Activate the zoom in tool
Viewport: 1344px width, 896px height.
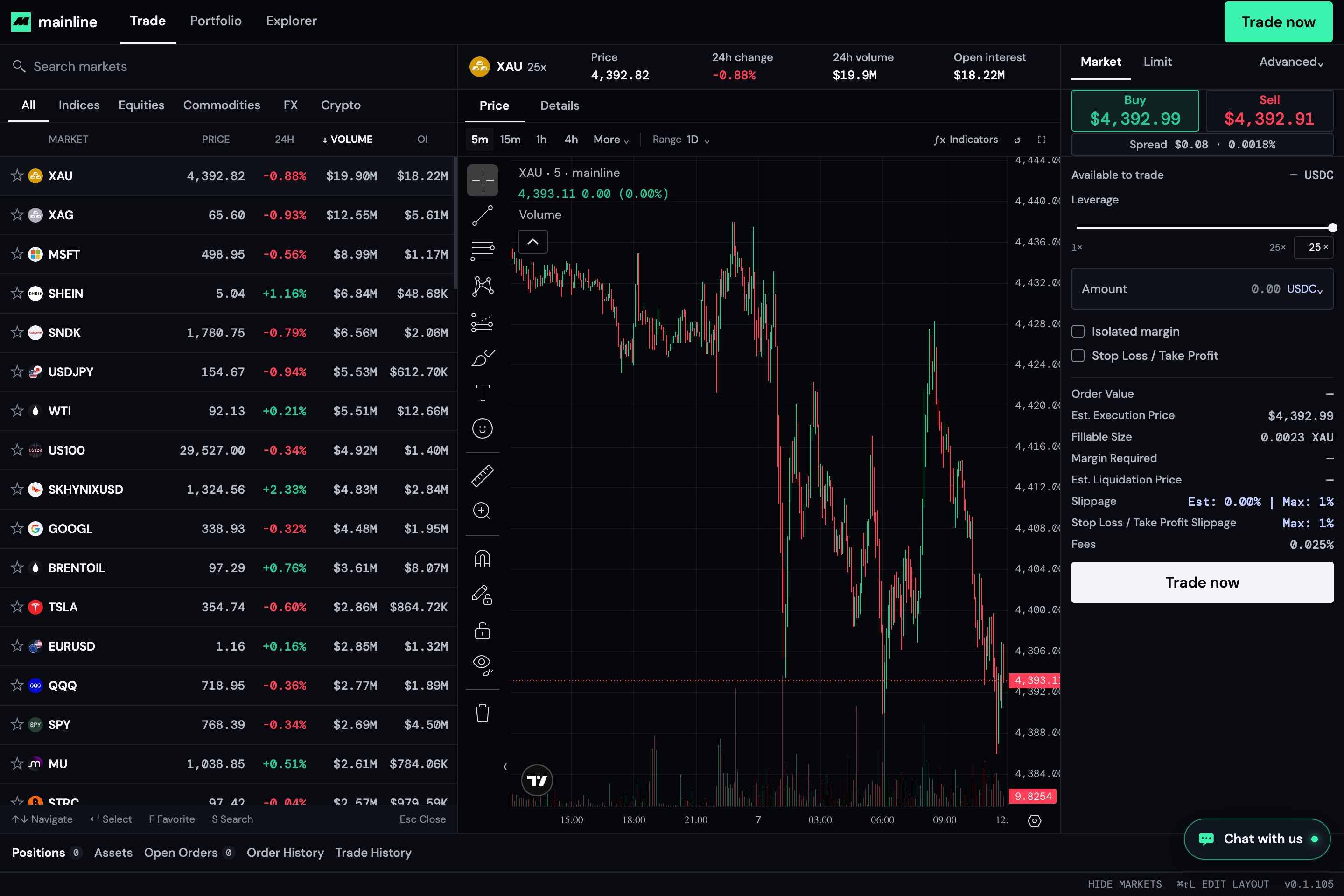point(482,511)
